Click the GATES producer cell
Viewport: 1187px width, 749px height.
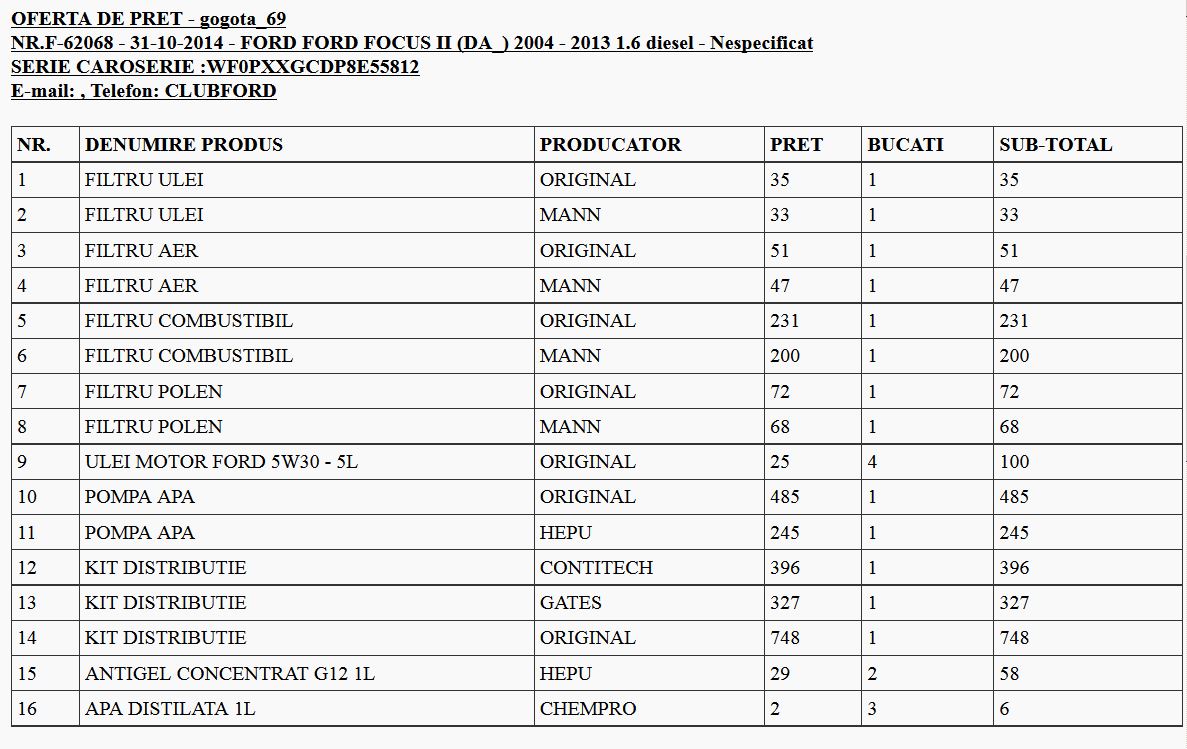(571, 603)
